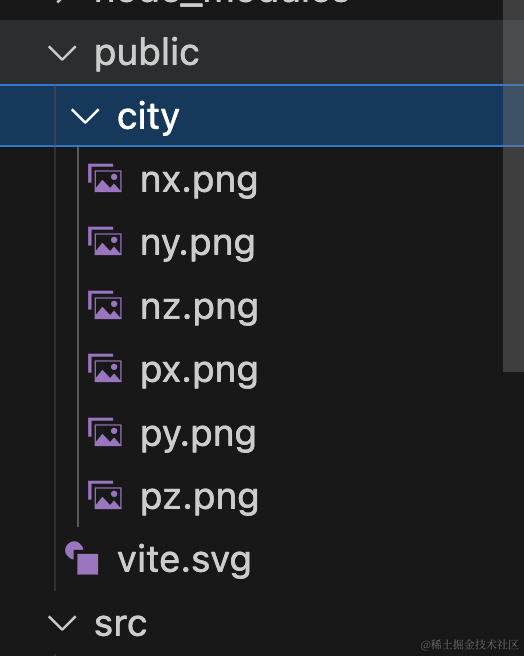Select the public folder label
The height and width of the screenshot is (656, 524).
pos(146,54)
